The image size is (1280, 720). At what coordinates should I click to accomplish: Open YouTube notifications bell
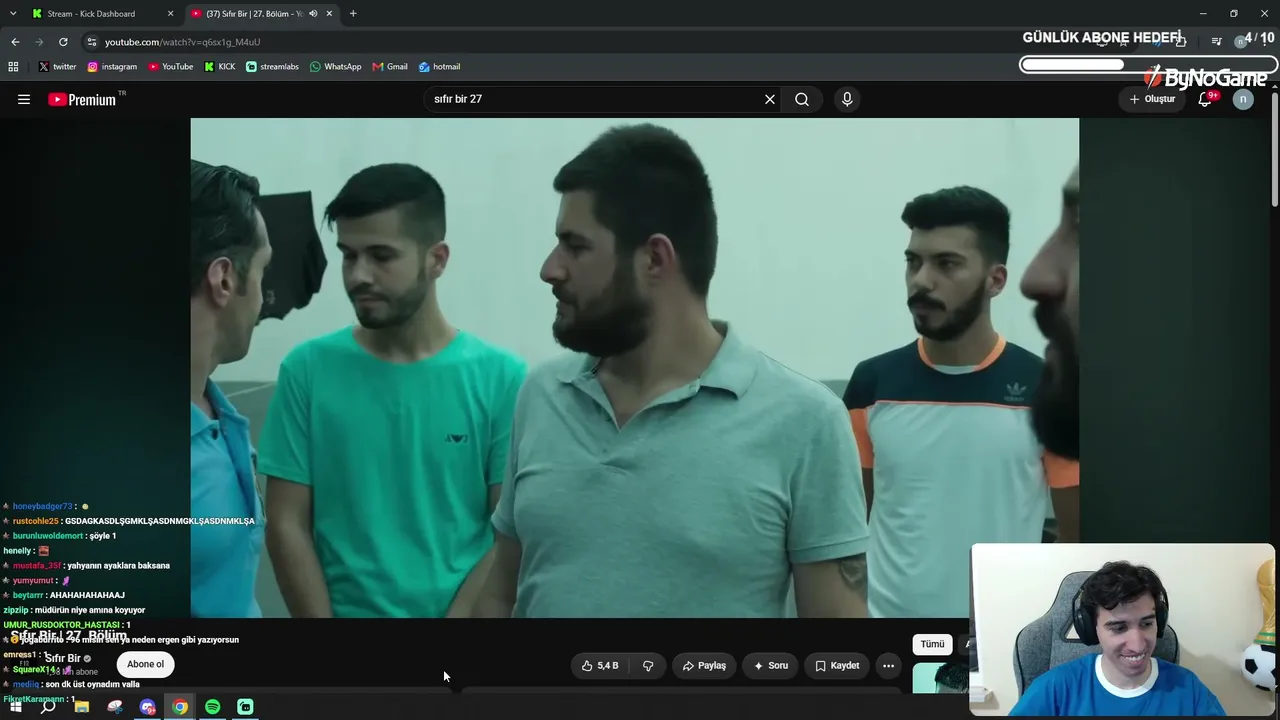(x=1205, y=99)
